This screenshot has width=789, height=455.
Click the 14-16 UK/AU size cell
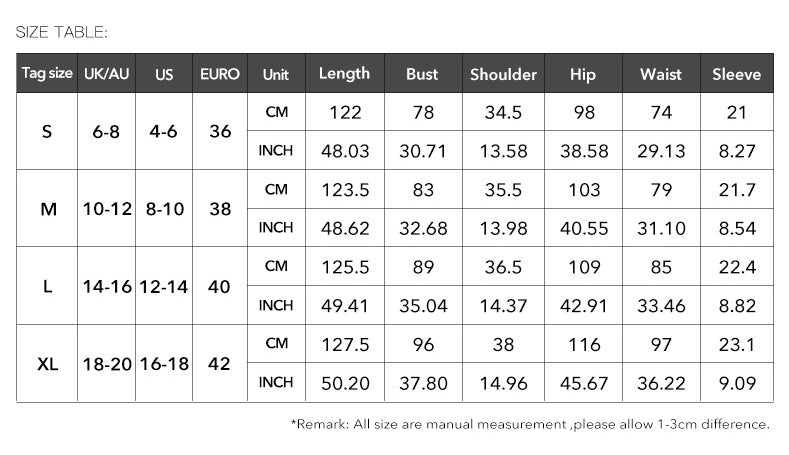[107, 287]
